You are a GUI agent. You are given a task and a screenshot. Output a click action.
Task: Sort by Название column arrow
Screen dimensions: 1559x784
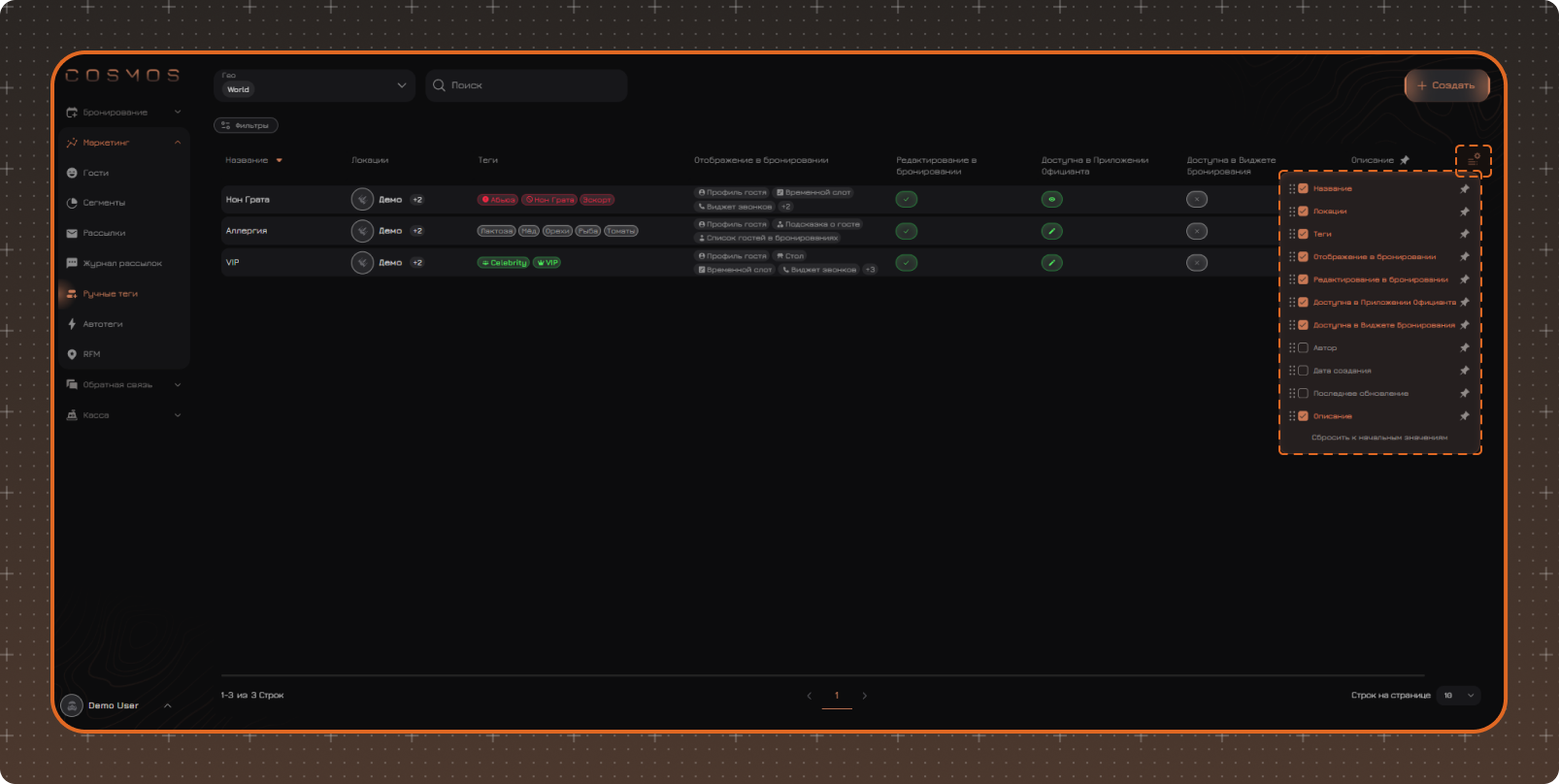[x=280, y=161]
